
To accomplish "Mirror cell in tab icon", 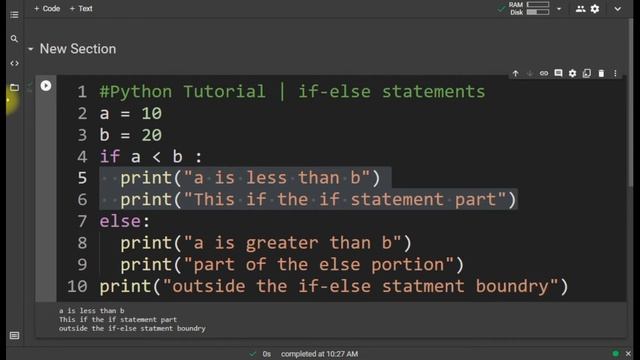I will point(587,73).
